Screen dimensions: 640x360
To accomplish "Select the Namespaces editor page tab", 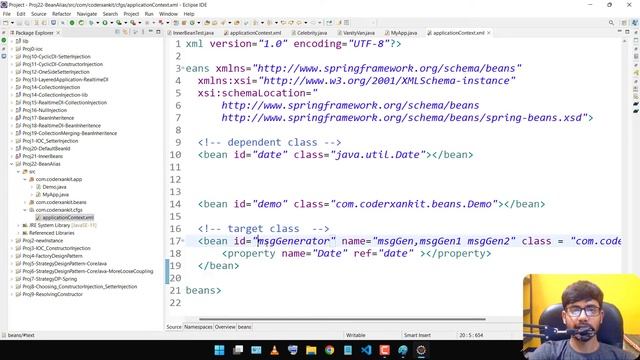I will [198, 327].
